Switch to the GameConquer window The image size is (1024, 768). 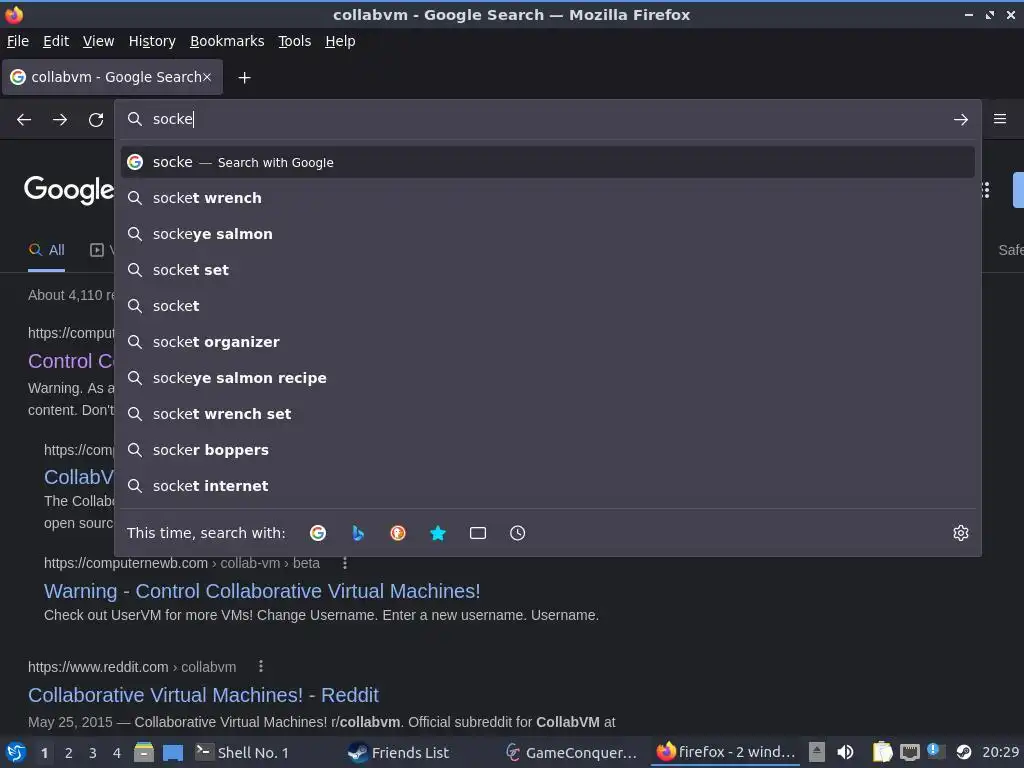point(572,752)
